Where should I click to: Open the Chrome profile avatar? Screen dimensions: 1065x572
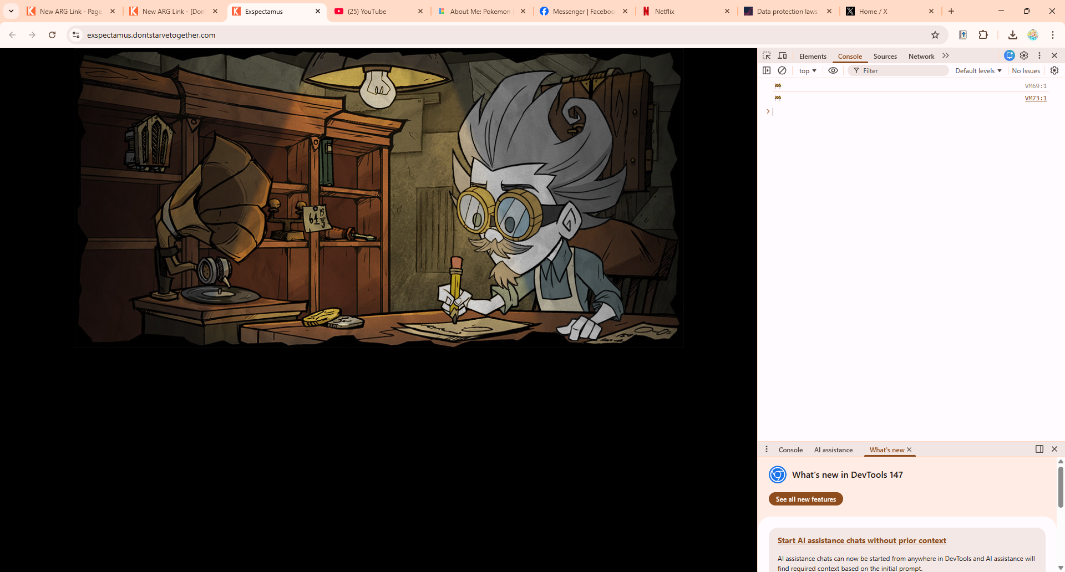tap(1032, 35)
